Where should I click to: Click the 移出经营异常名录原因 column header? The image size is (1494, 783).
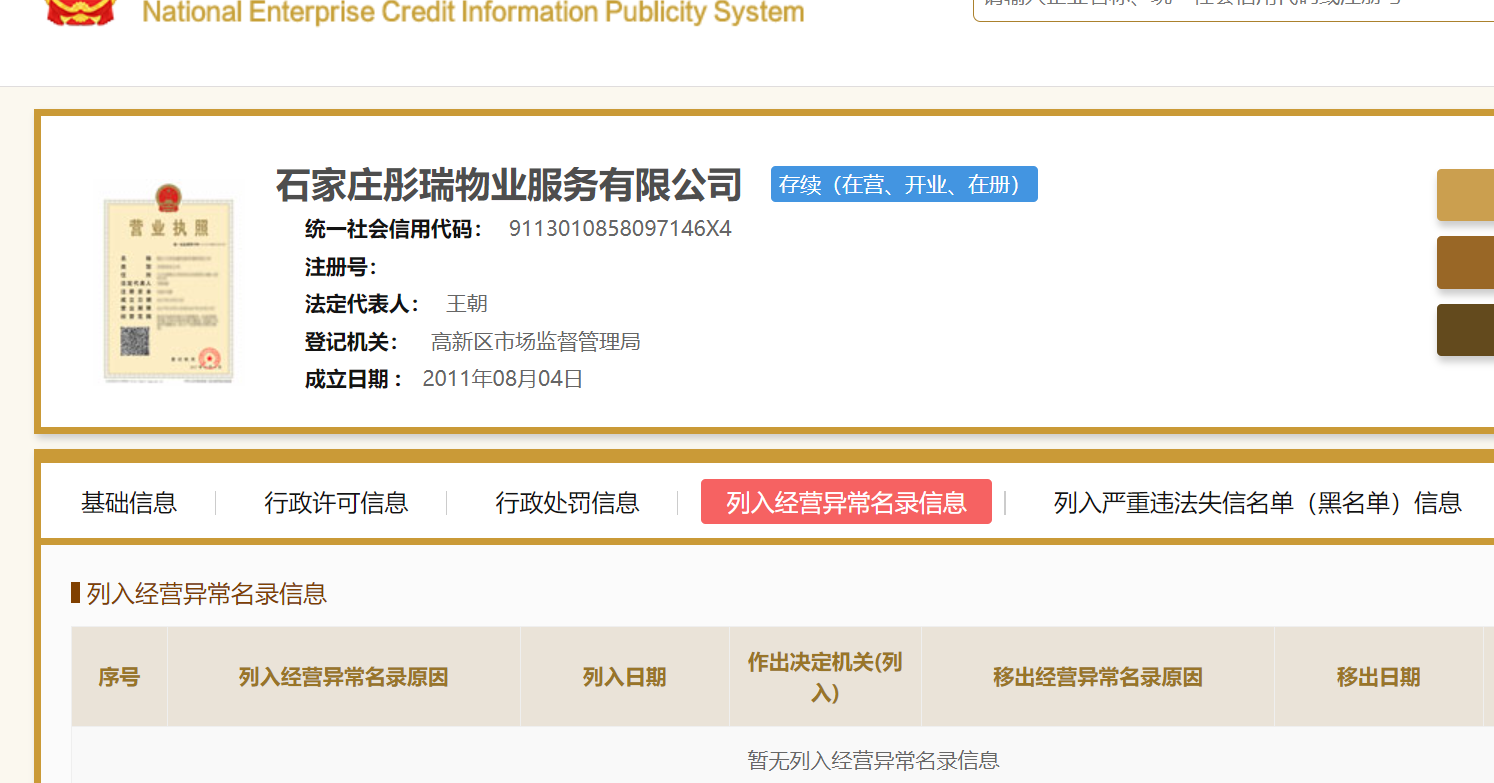coord(1097,677)
